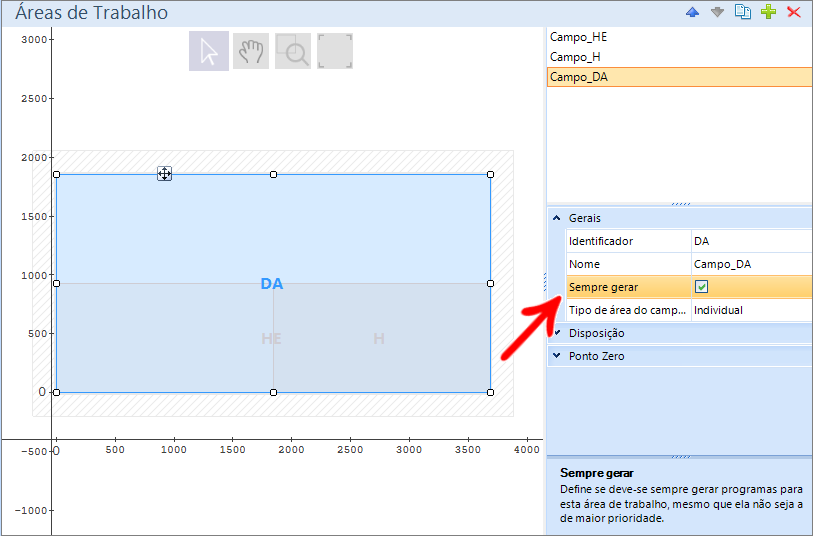
Task: Move work area down with gray arrow
Action: pyautogui.click(x=717, y=12)
